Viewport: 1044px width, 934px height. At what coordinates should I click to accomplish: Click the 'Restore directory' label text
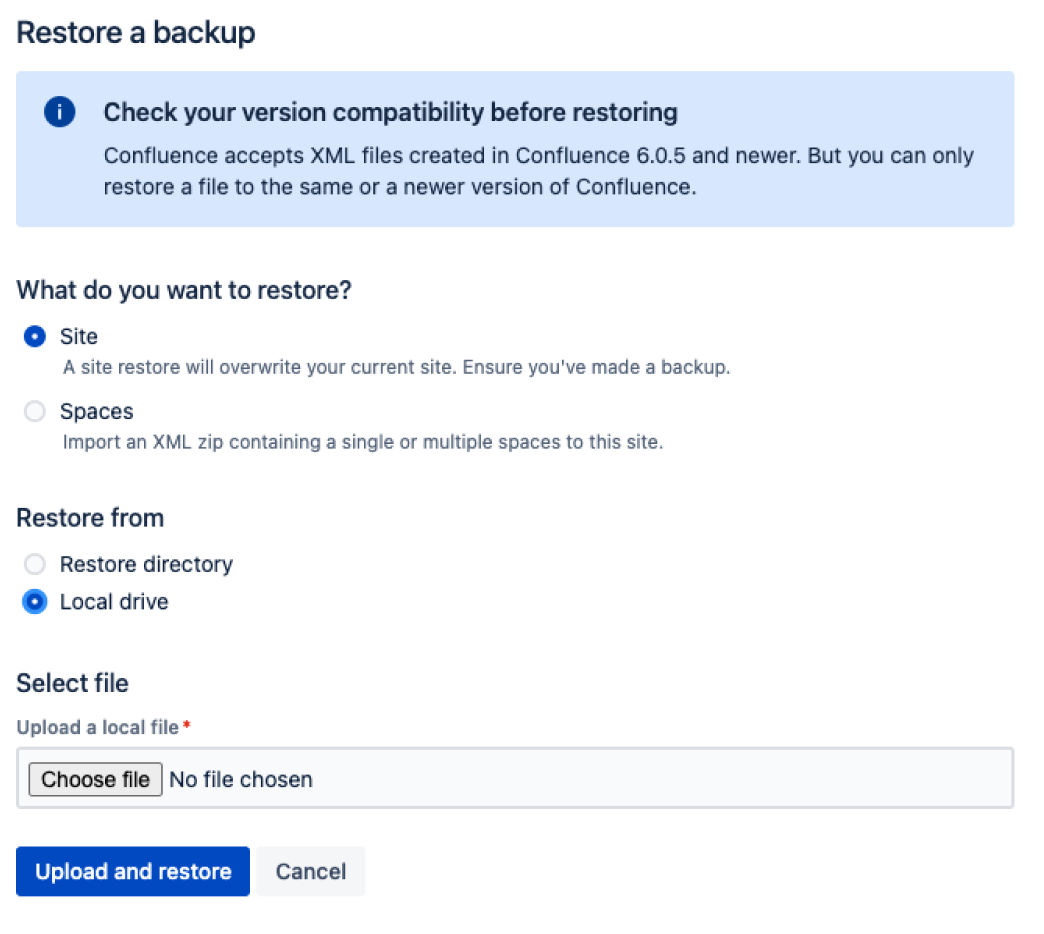pos(146,564)
